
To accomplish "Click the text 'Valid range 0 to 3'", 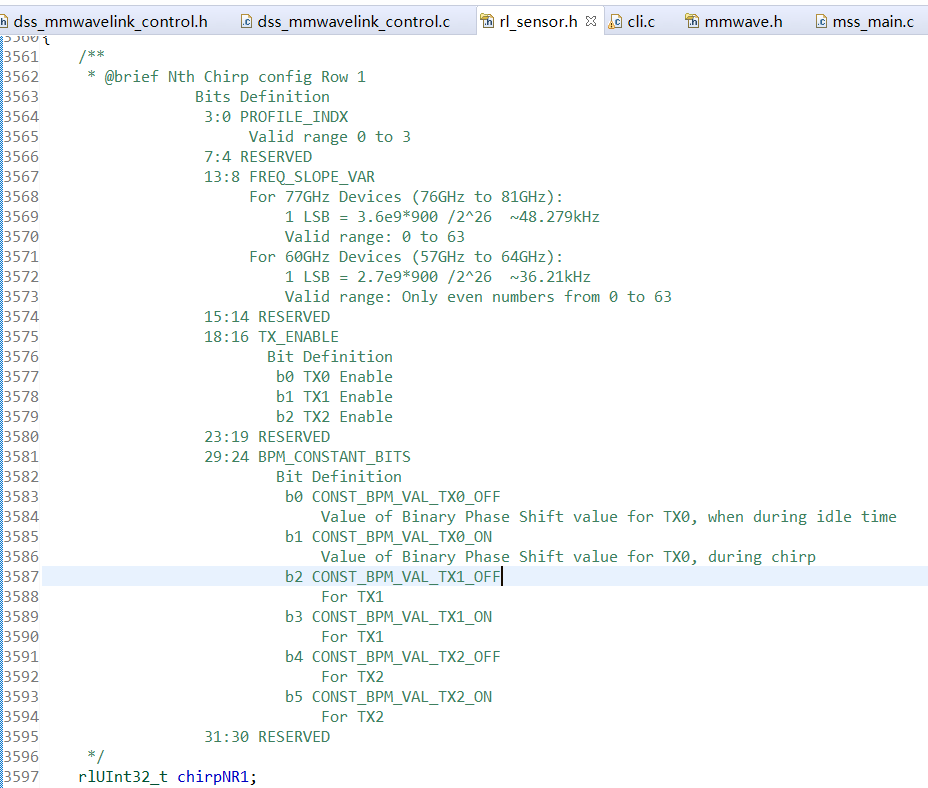I will coord(330,137).
